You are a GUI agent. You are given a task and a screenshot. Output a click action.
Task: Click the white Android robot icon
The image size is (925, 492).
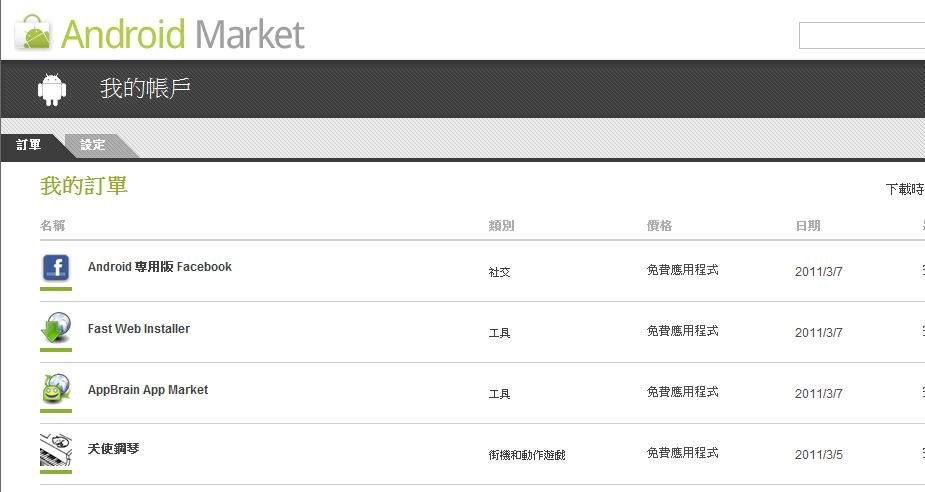coord(52,90)
